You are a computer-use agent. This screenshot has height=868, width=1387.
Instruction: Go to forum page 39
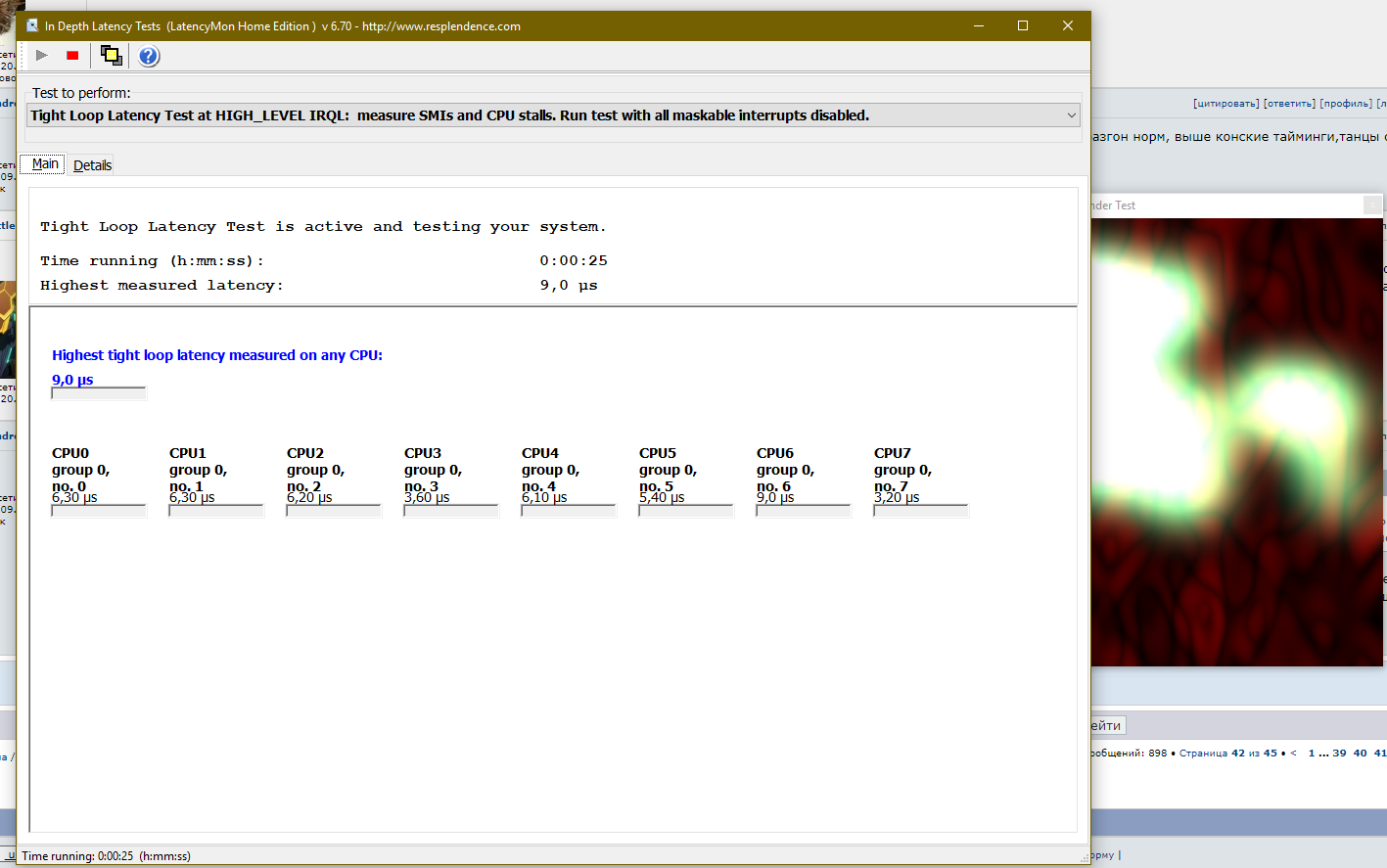tap(1339, 753)
